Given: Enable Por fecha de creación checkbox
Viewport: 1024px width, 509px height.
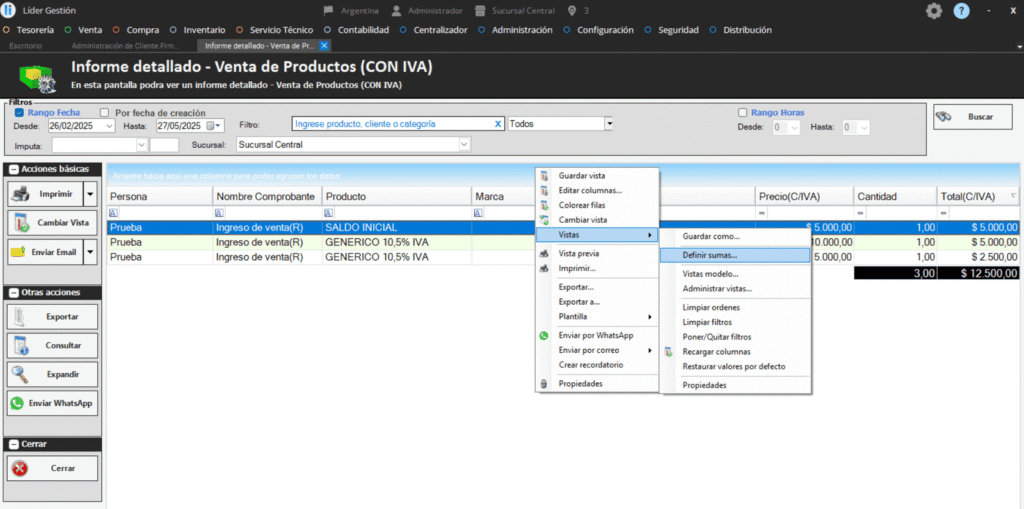Looking at the screenshot, I should [105, 113].
